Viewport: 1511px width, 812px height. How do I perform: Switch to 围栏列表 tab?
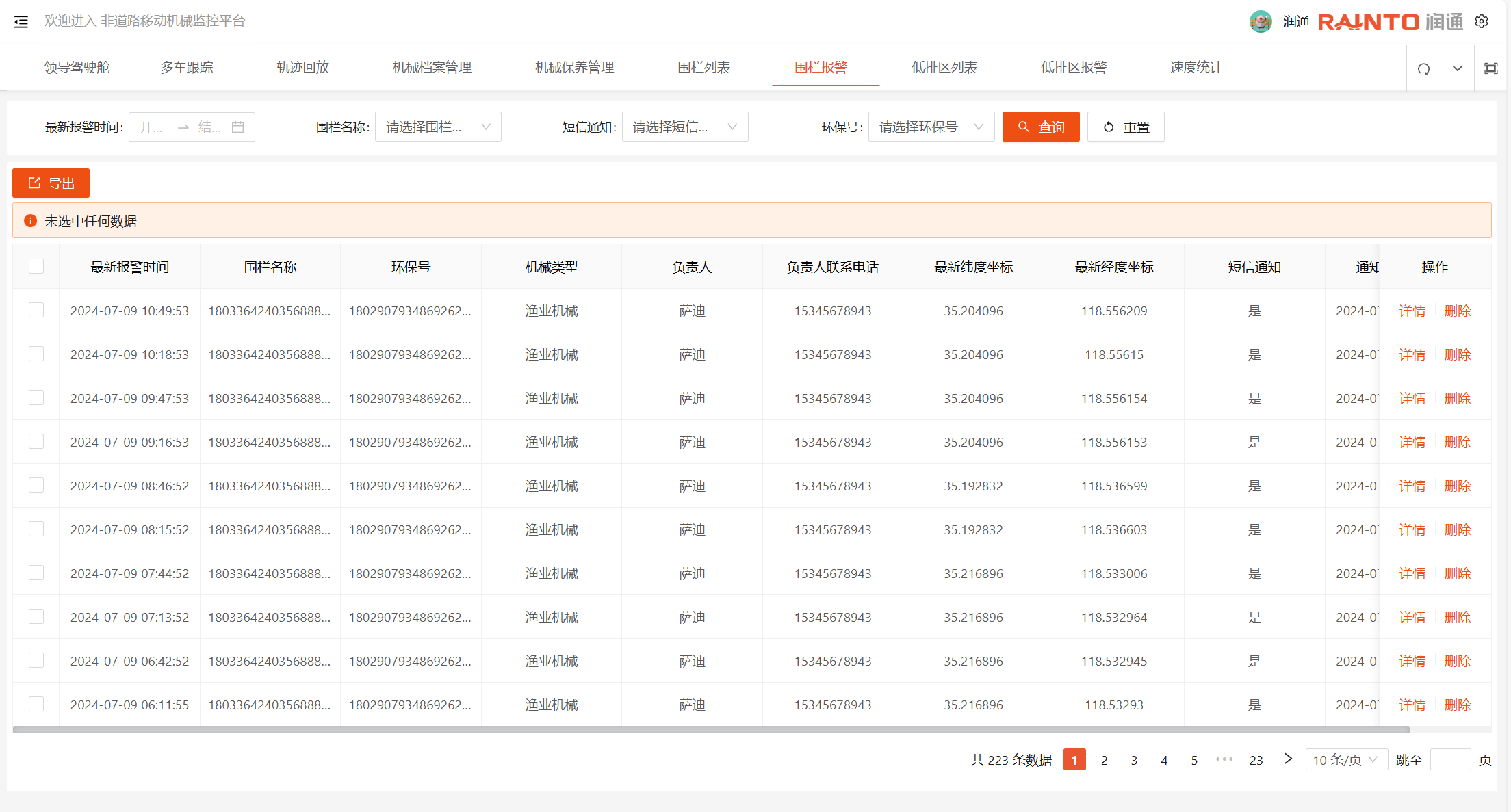[703, 68]
